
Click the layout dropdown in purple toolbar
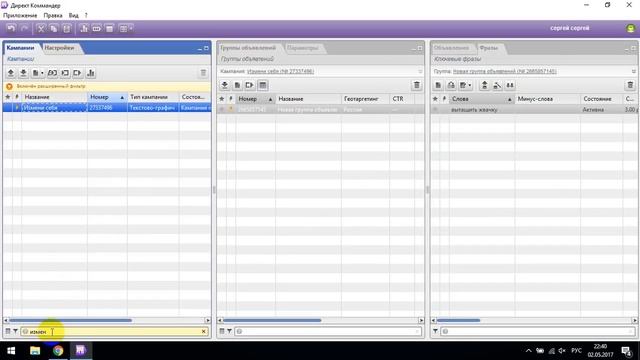tap(125, 29)
